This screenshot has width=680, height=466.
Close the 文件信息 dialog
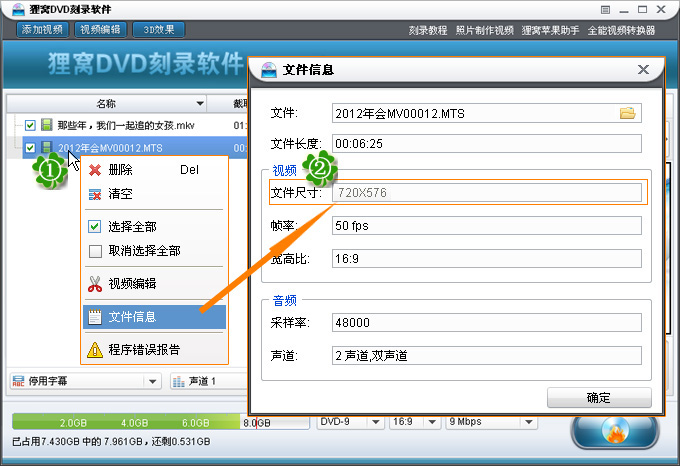click(643, 69)
